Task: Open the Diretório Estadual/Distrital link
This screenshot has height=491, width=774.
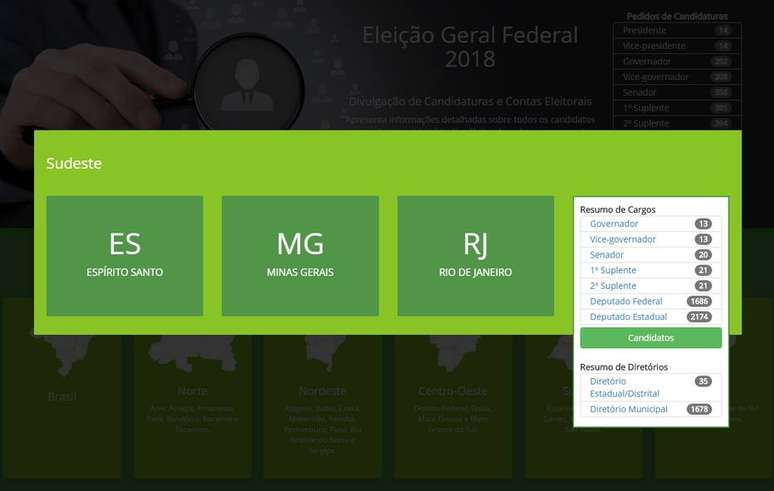Action: coord(624,387)
